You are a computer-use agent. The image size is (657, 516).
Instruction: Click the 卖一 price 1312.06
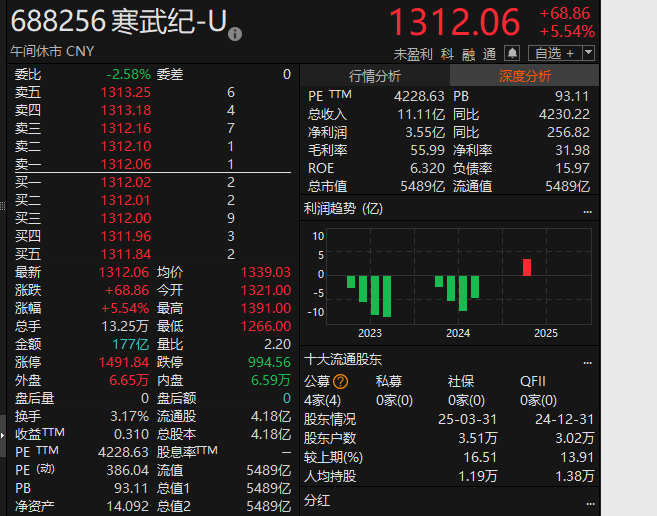(126, 164)
